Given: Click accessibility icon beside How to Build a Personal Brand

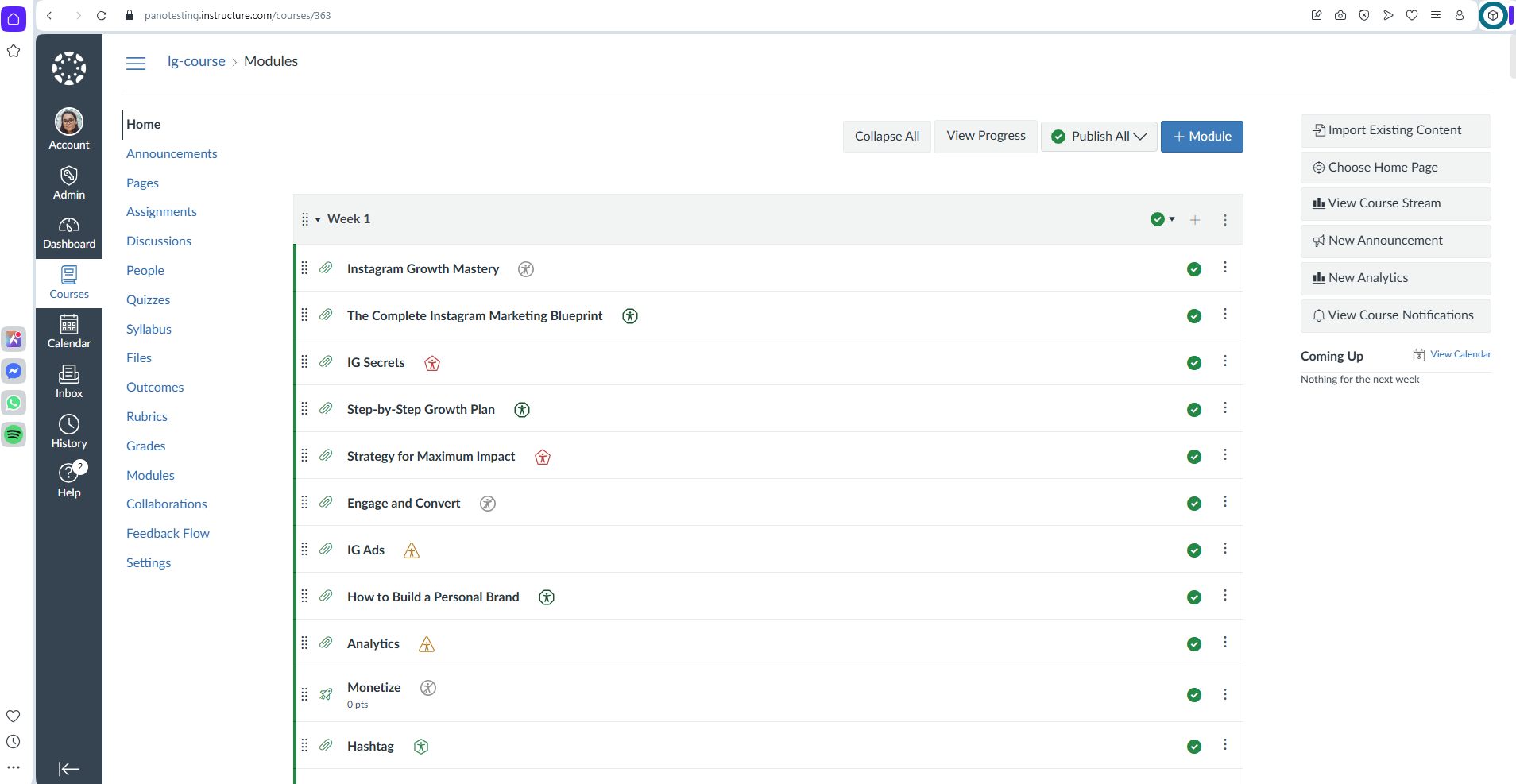Looking at the screenshot, I should tap(547, 597).
